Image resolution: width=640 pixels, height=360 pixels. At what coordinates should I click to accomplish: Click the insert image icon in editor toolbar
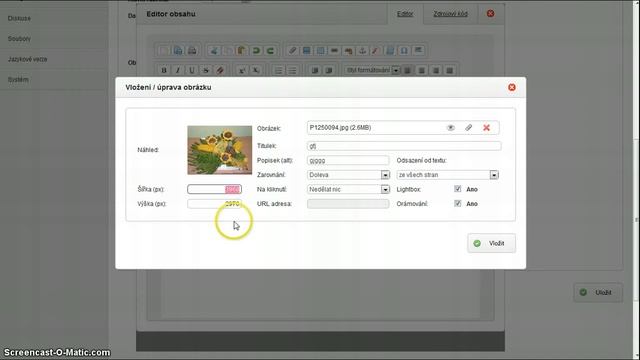306,51
